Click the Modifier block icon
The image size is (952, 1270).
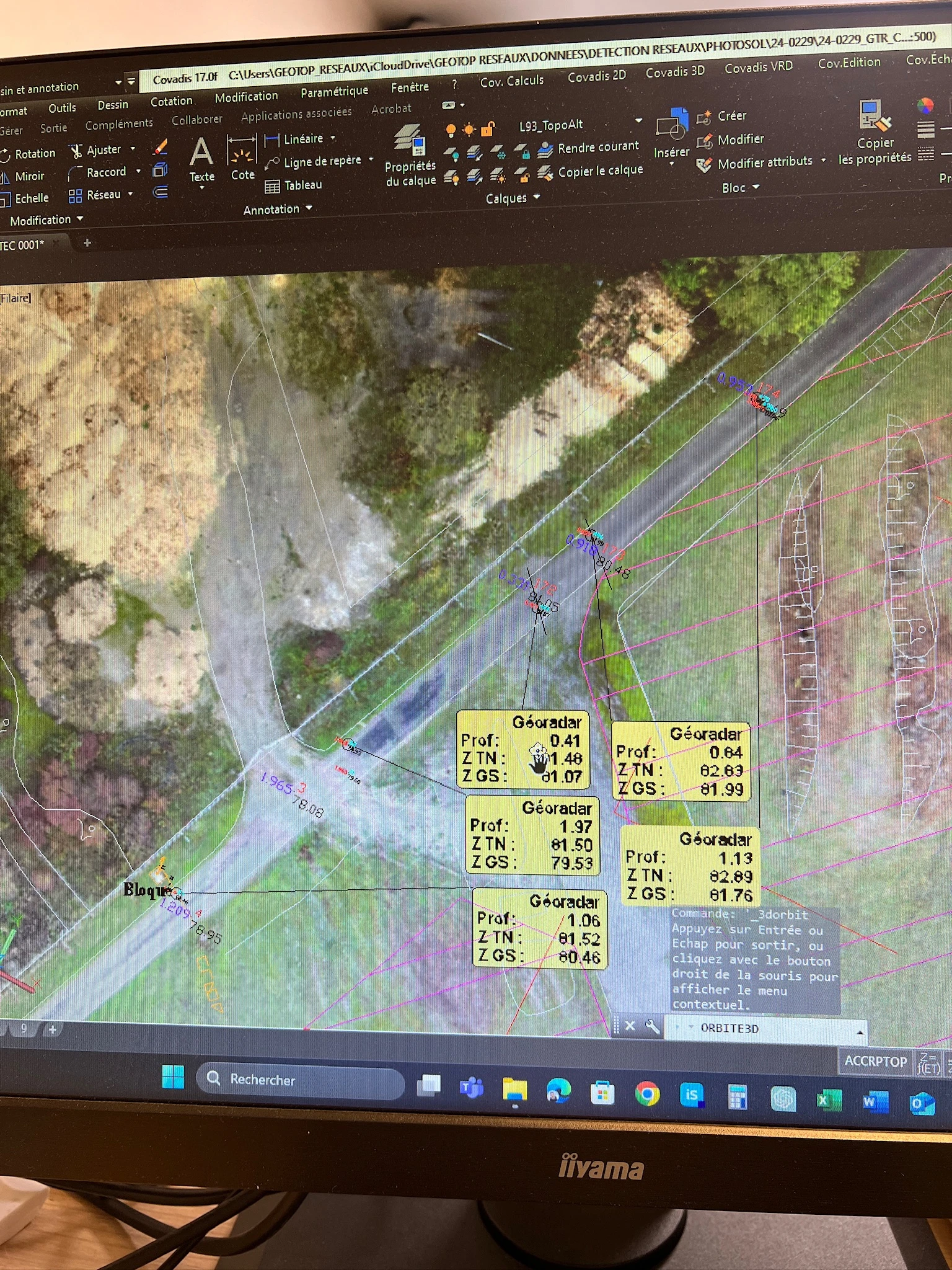coord(703,141)
